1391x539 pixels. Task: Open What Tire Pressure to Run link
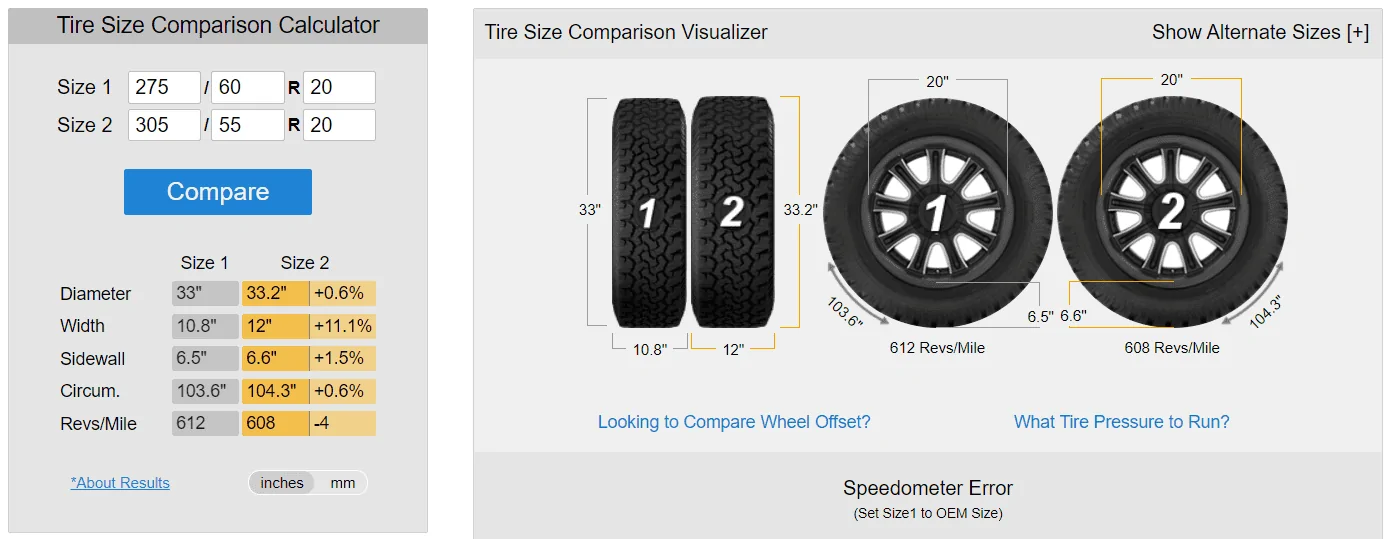pyautogui.click(x=1121, y=422)
